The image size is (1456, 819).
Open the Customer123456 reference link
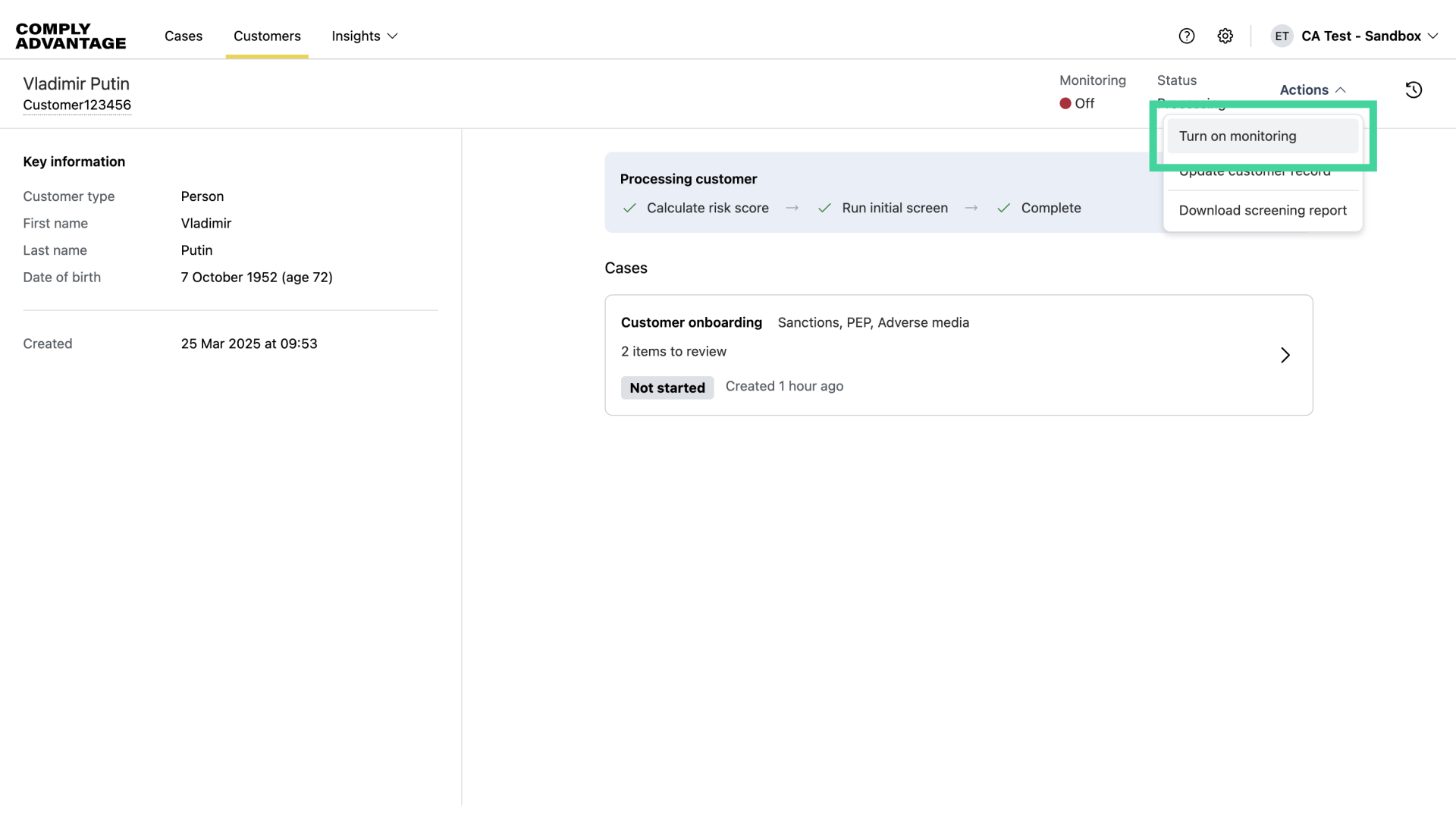77,105
